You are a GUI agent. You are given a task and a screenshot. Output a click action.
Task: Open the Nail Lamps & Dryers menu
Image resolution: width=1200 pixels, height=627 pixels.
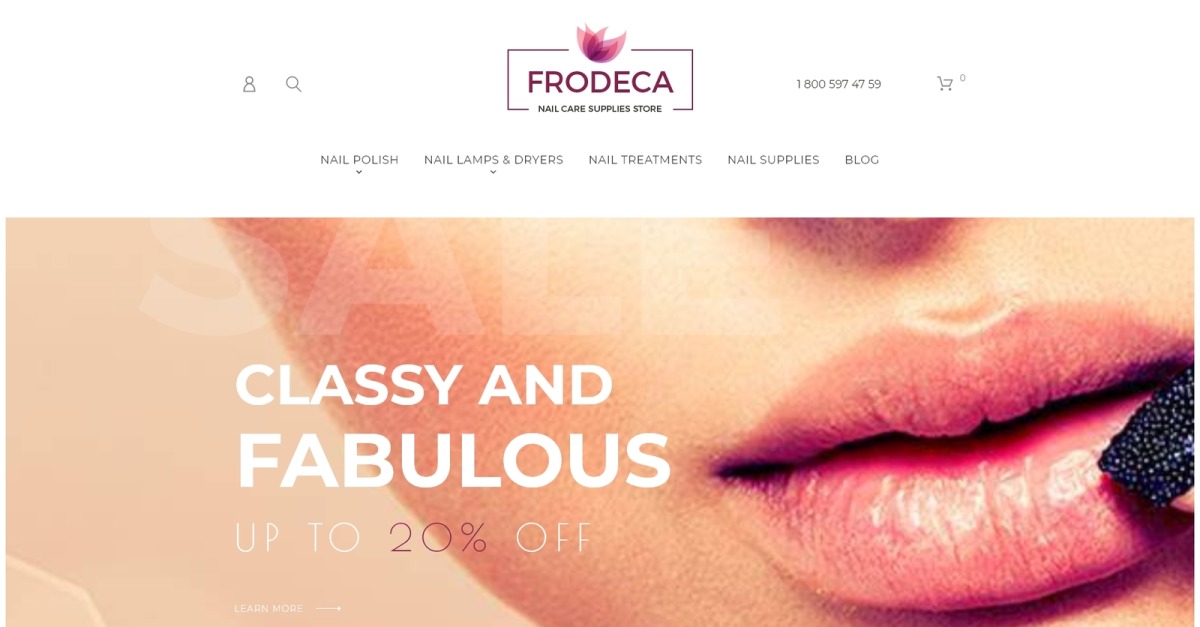pos(493,160)
